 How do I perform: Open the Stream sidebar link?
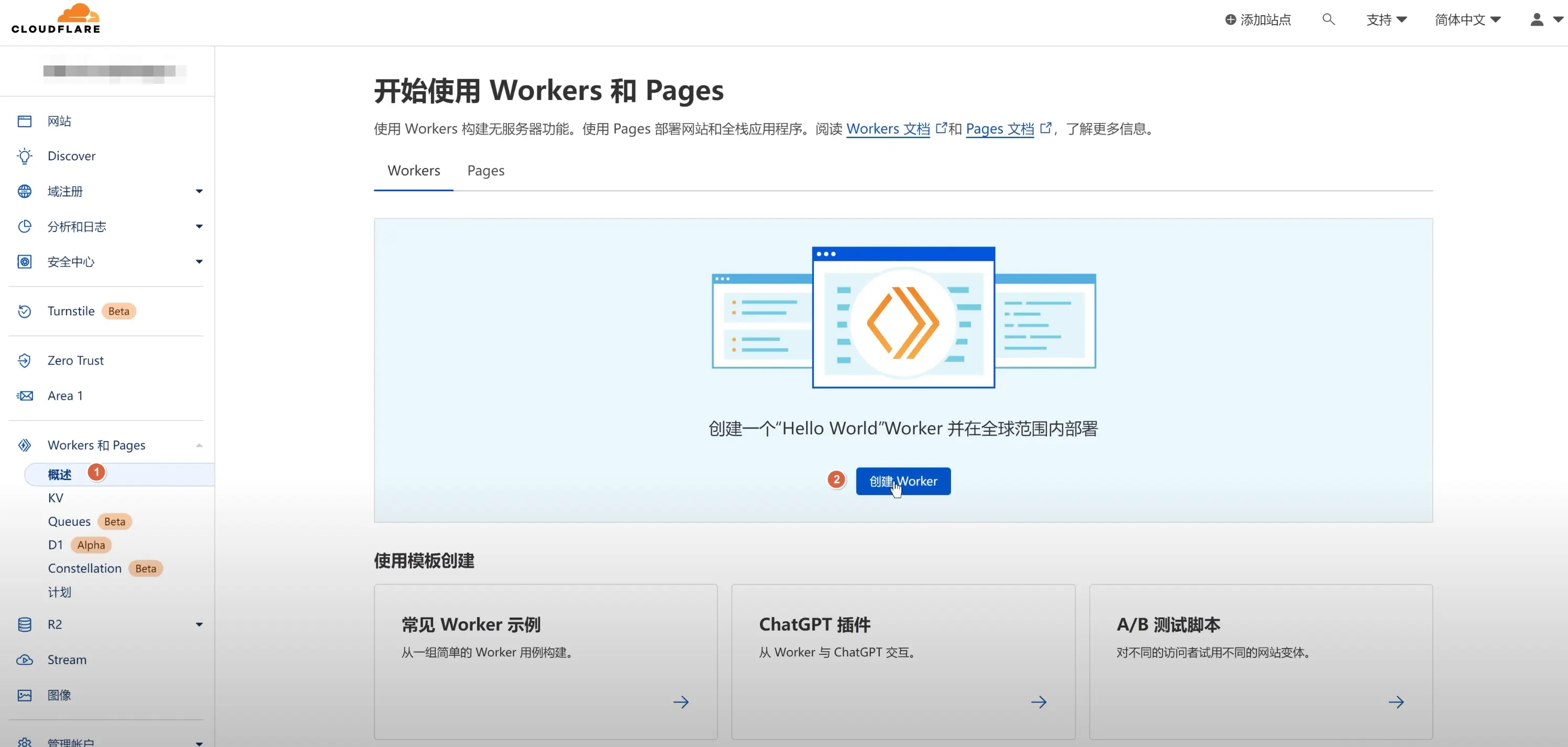coord(67,660)
